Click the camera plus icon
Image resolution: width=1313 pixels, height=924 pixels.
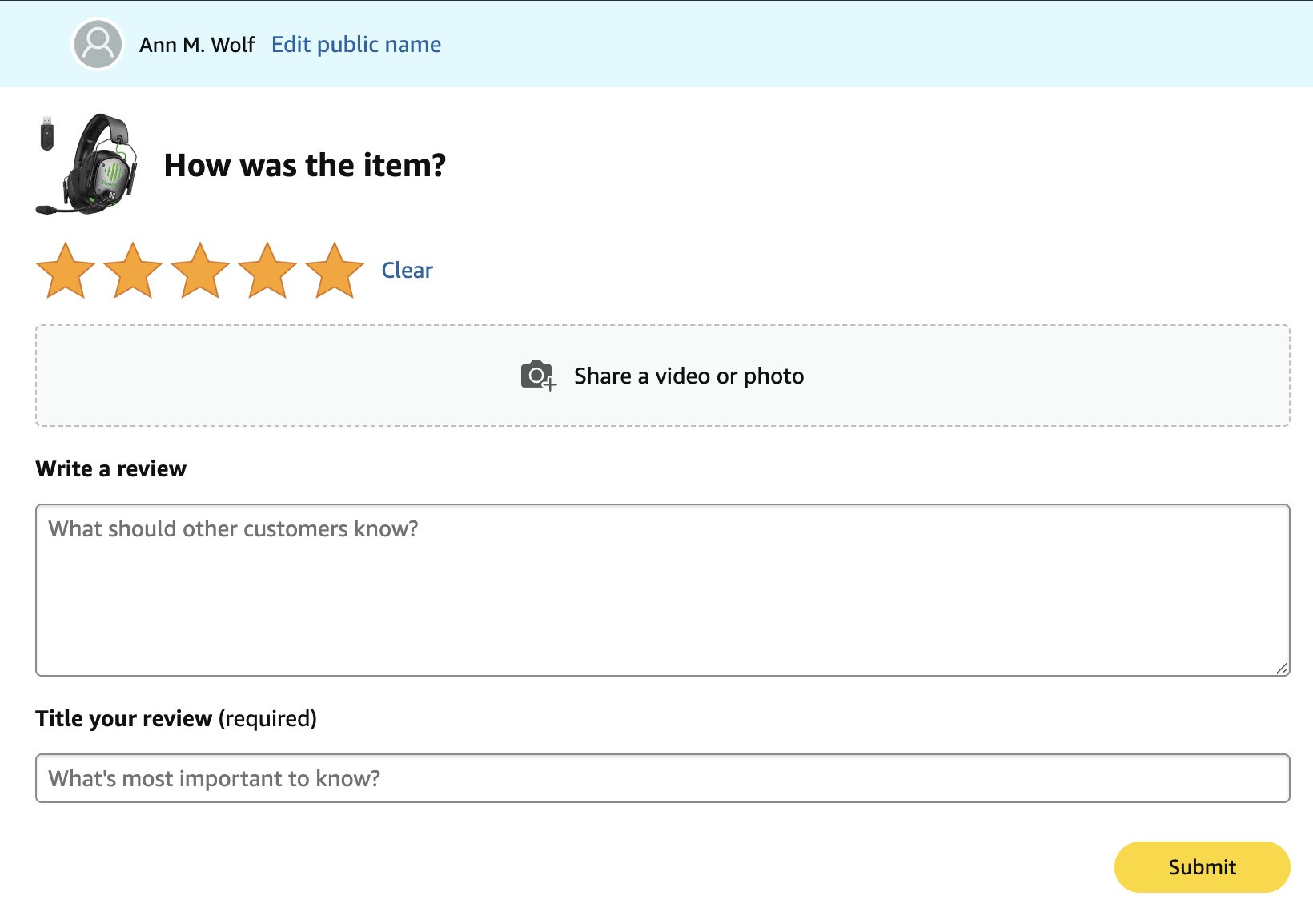[x=538, y=376]
